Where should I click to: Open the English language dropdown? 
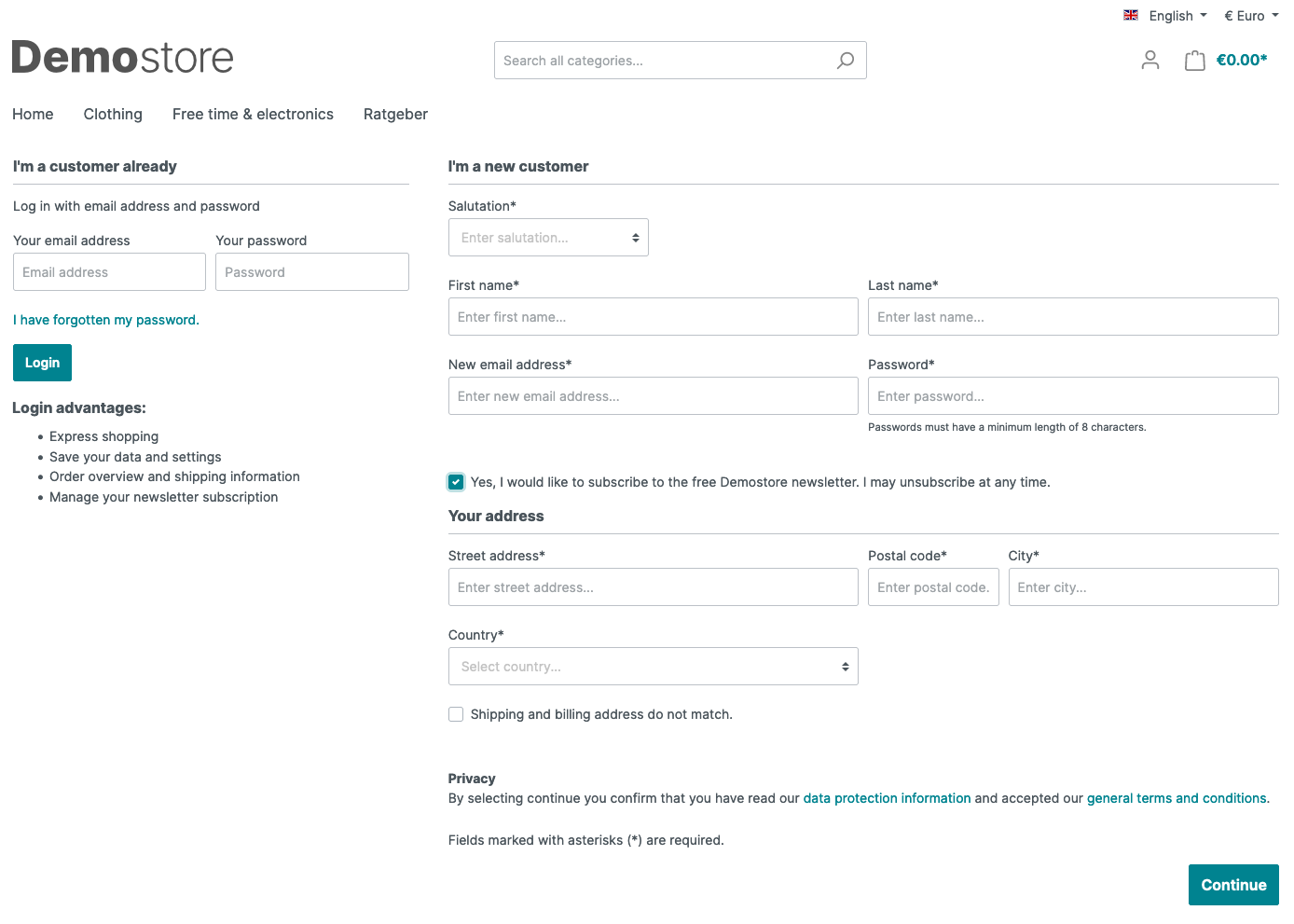tap(1177, 16)
